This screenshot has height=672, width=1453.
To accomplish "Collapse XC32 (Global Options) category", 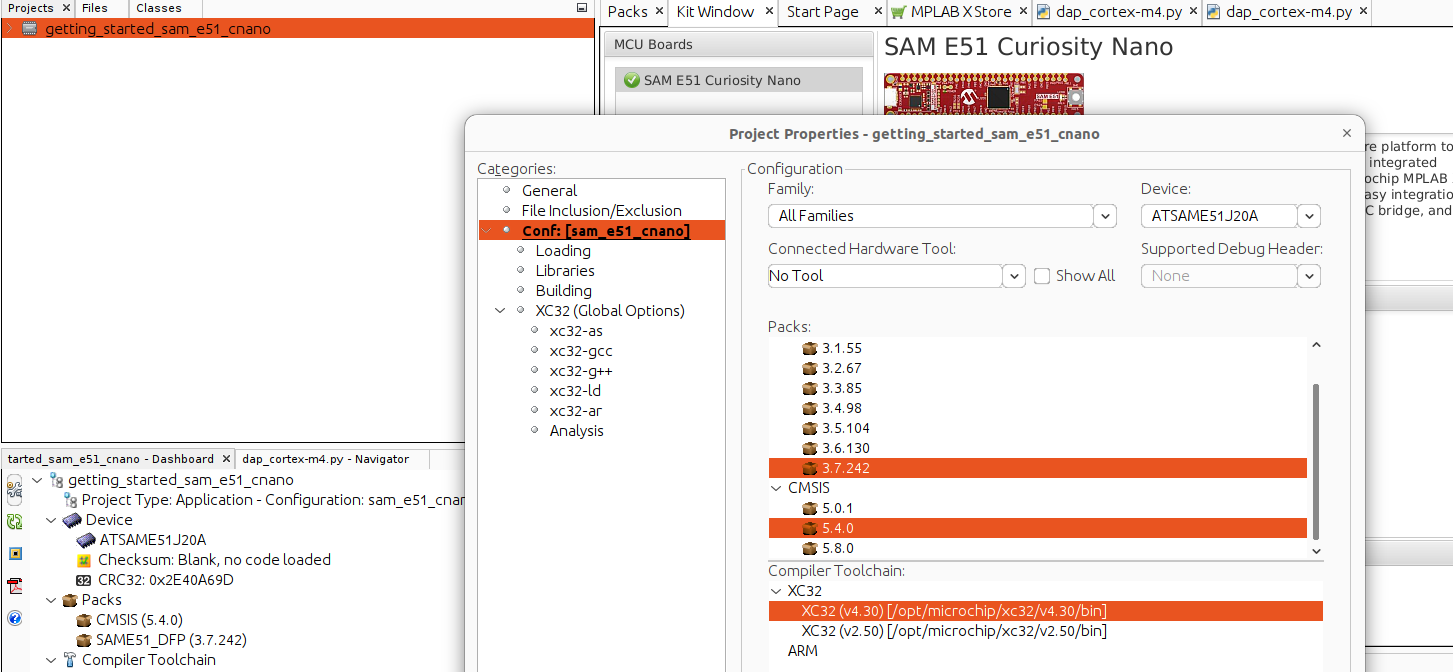I will click(501, 311).
